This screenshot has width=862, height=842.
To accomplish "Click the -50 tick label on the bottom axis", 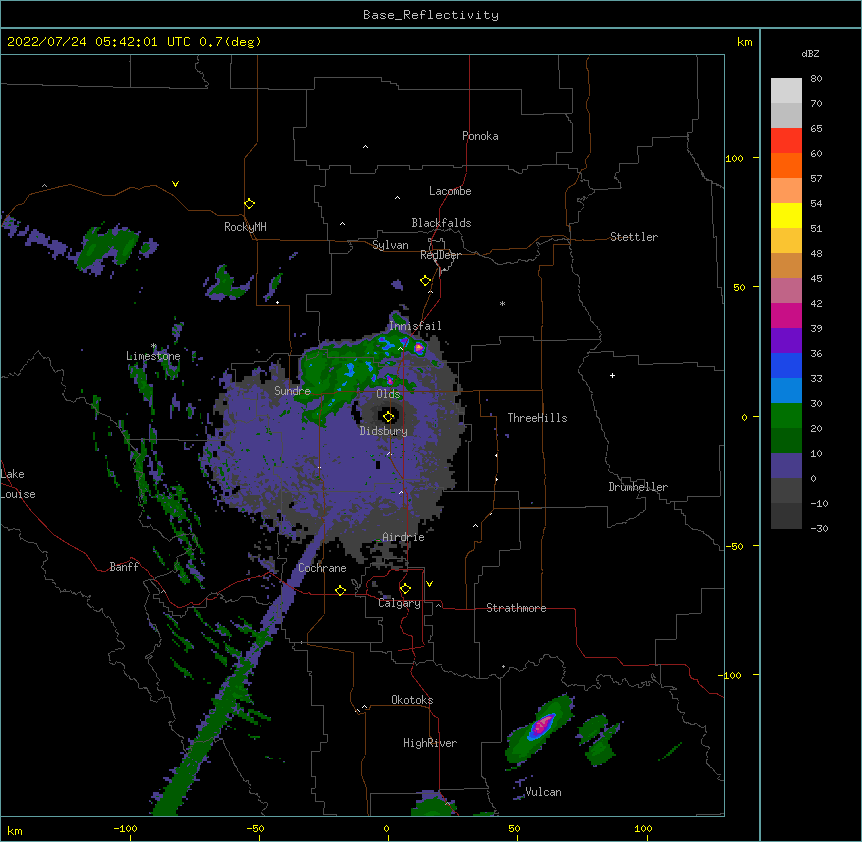I will coord(255,828).
